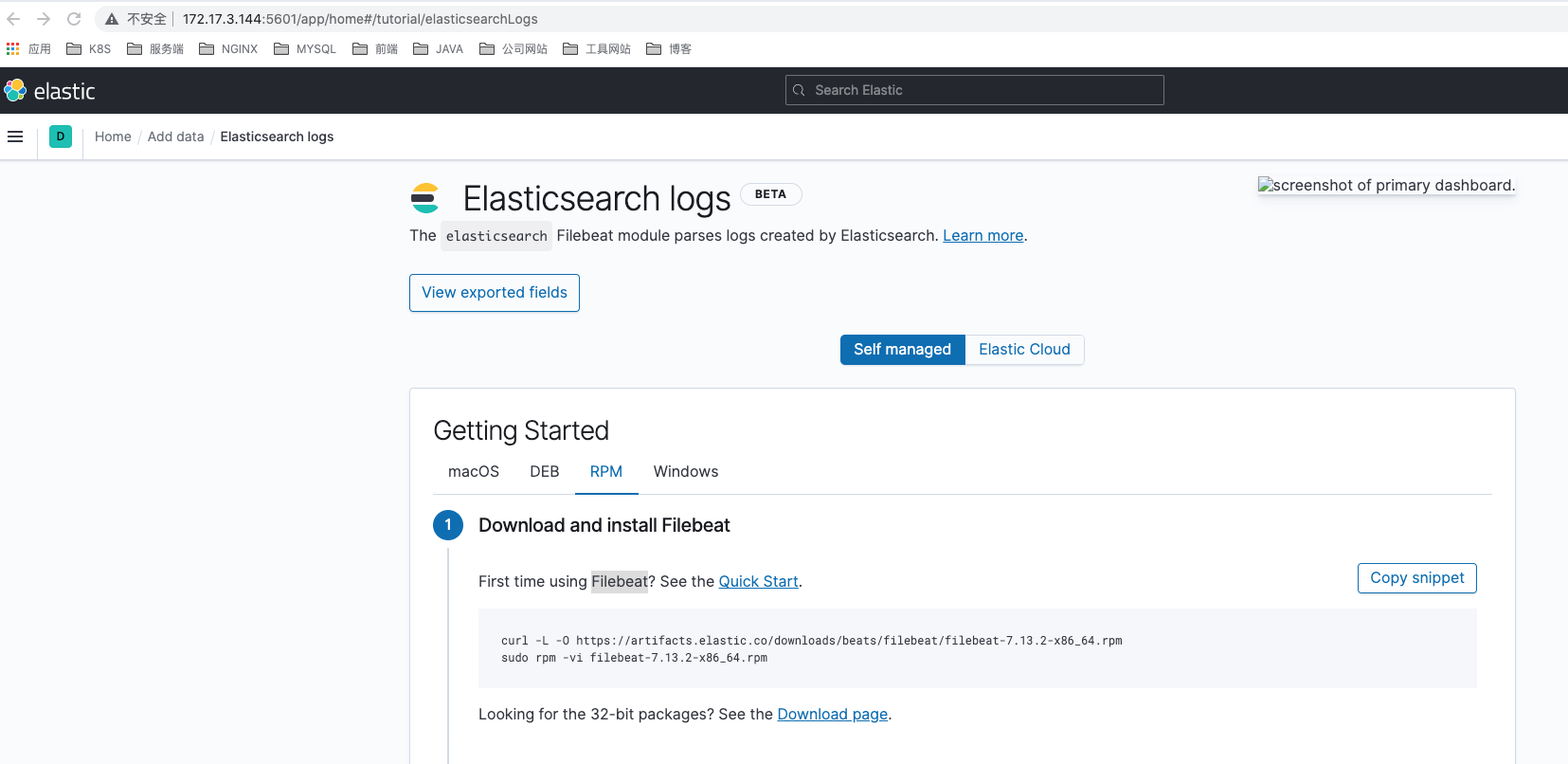Screen dimensions: 1568x764
Task: Click the not-secure warning triangle icon
Action: pyautogui.click(x=112, y=19)
